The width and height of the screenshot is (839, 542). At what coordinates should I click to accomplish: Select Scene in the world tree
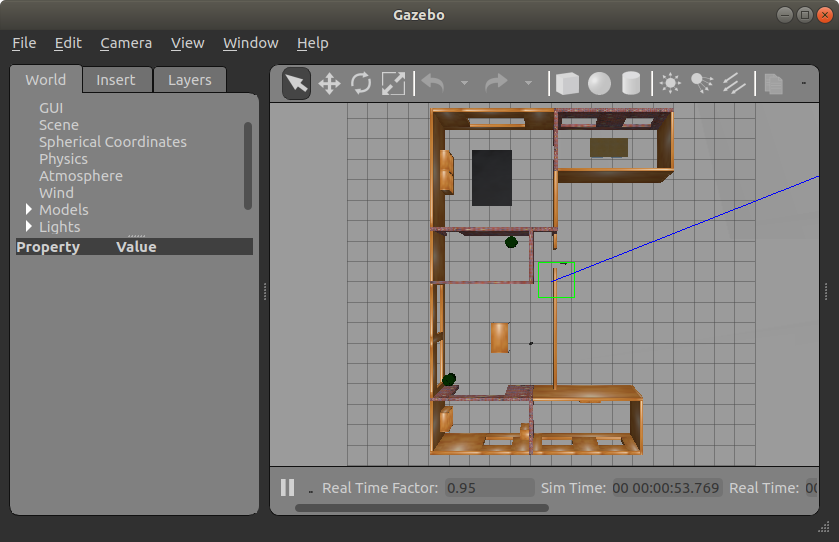coord(59,125)
